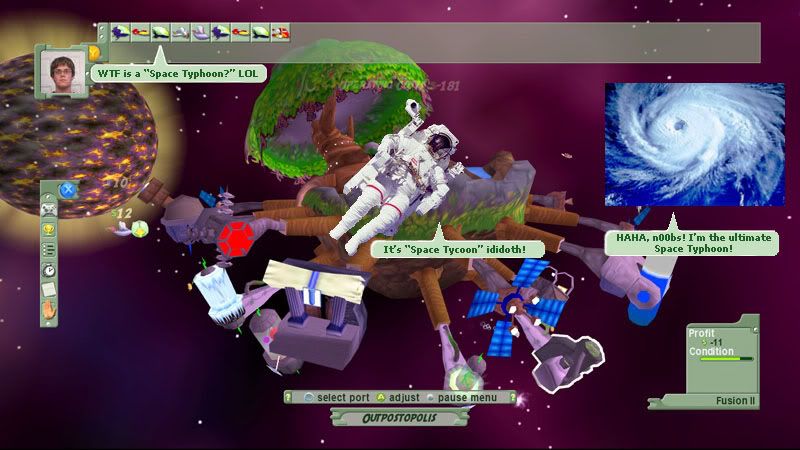
Task: Click the adjust hint with A button
Action: [x=398, y=397]
